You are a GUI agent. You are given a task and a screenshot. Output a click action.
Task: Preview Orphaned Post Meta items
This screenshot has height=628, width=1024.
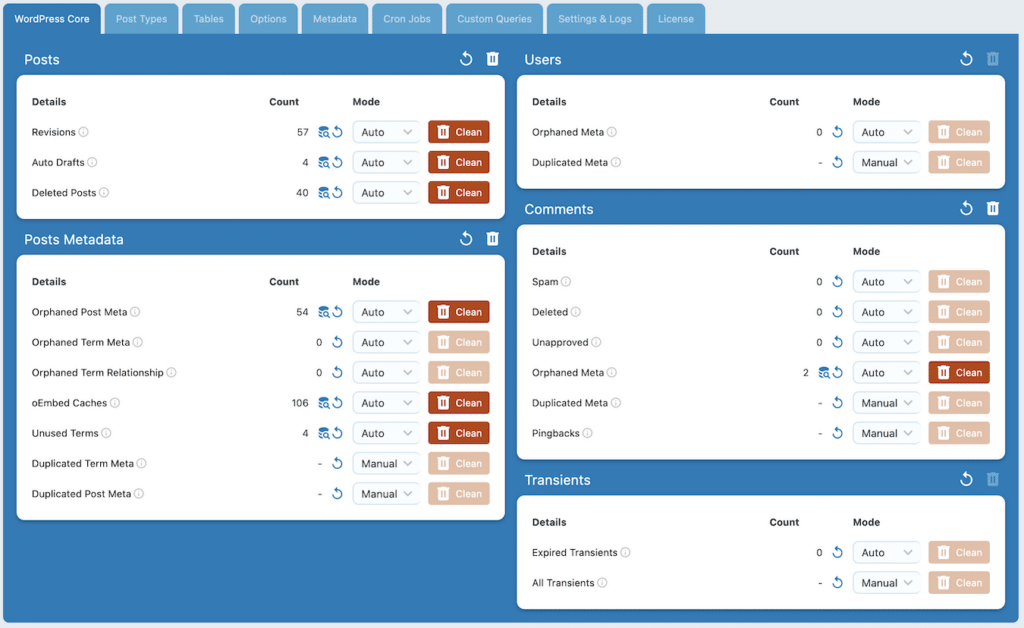(323, 312)
